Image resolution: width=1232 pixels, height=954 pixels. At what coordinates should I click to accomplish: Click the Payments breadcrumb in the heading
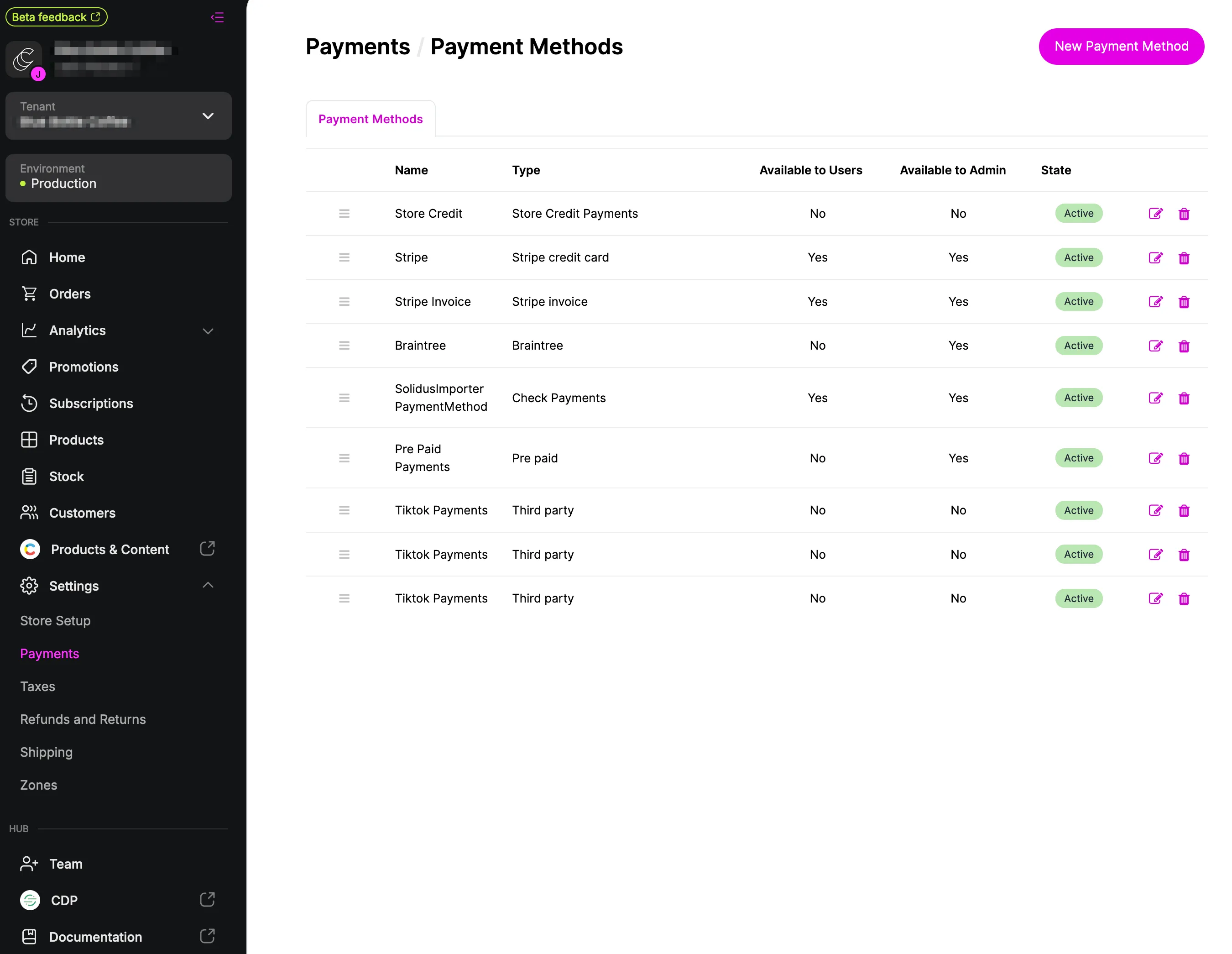(358, 46)
